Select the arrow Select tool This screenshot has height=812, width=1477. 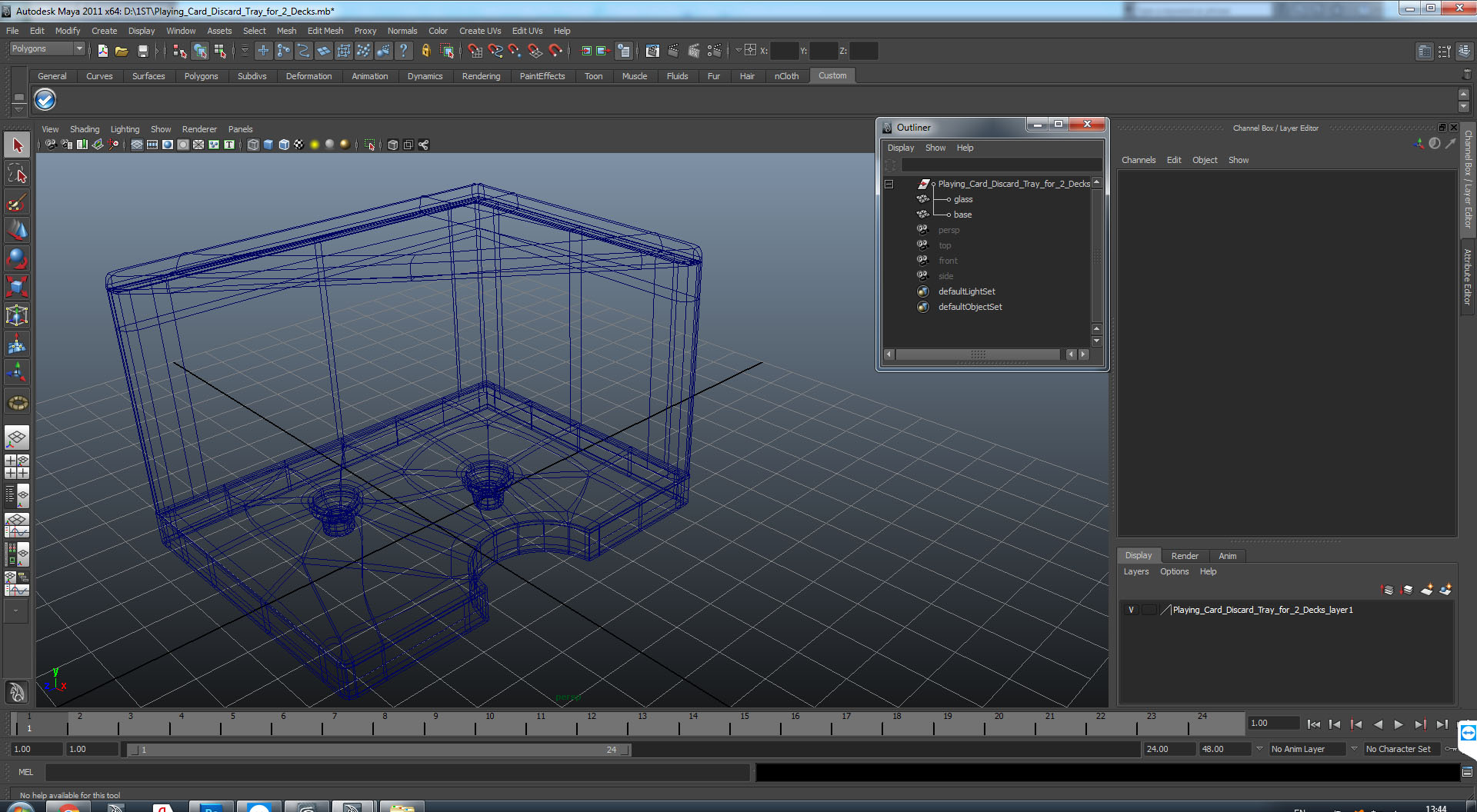17,145
